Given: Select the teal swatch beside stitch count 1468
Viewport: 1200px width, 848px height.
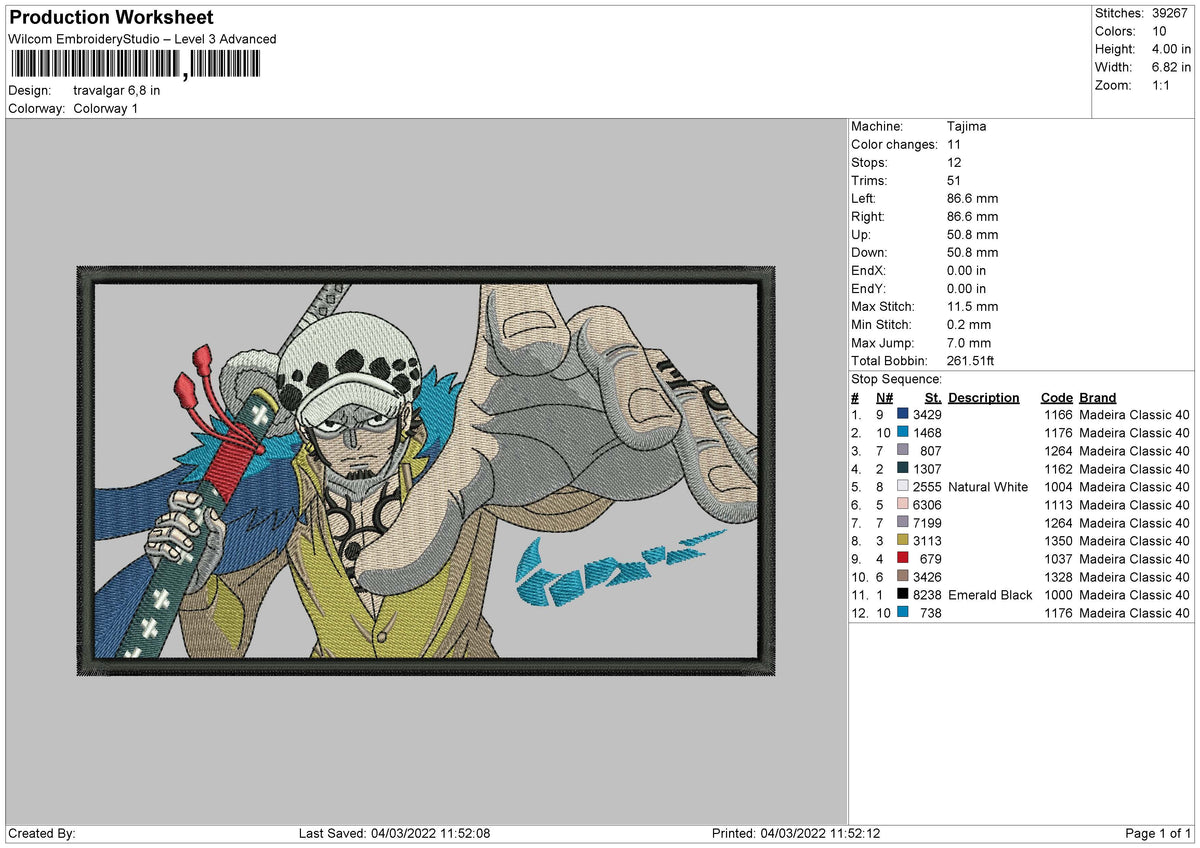Looking at the screenshot, I should pyautogui.click(x=903, y=432).
